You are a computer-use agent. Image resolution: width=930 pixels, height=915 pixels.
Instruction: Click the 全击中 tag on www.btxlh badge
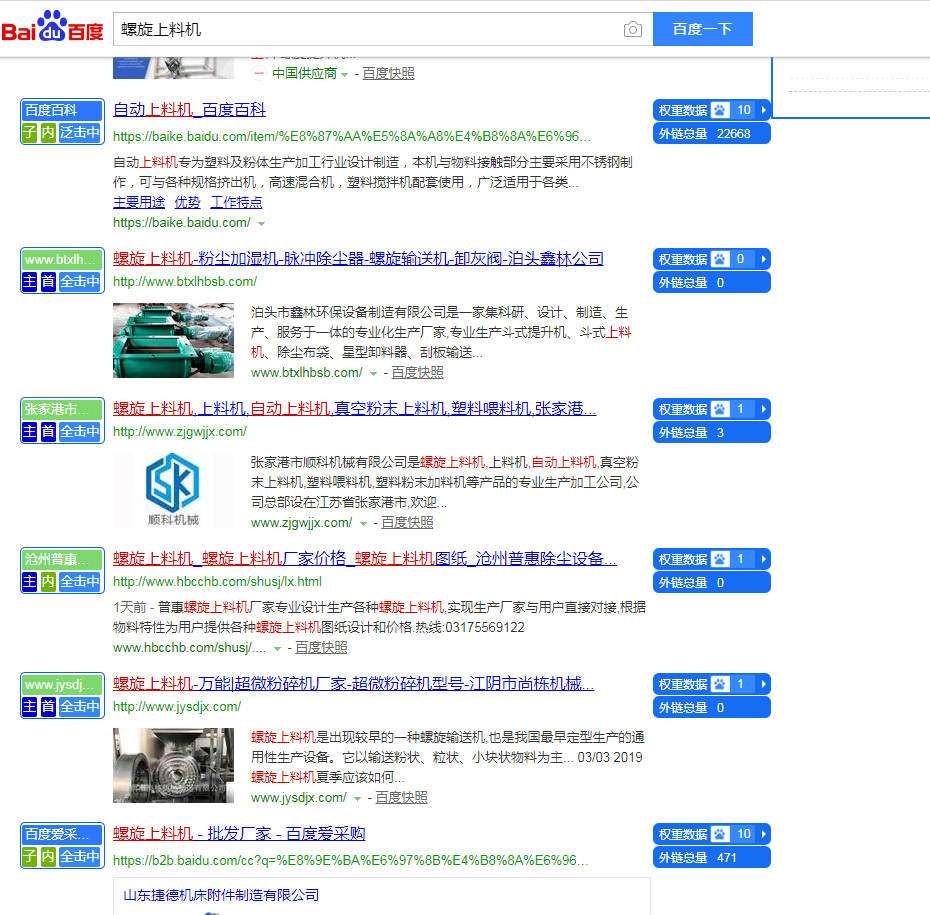79,281
